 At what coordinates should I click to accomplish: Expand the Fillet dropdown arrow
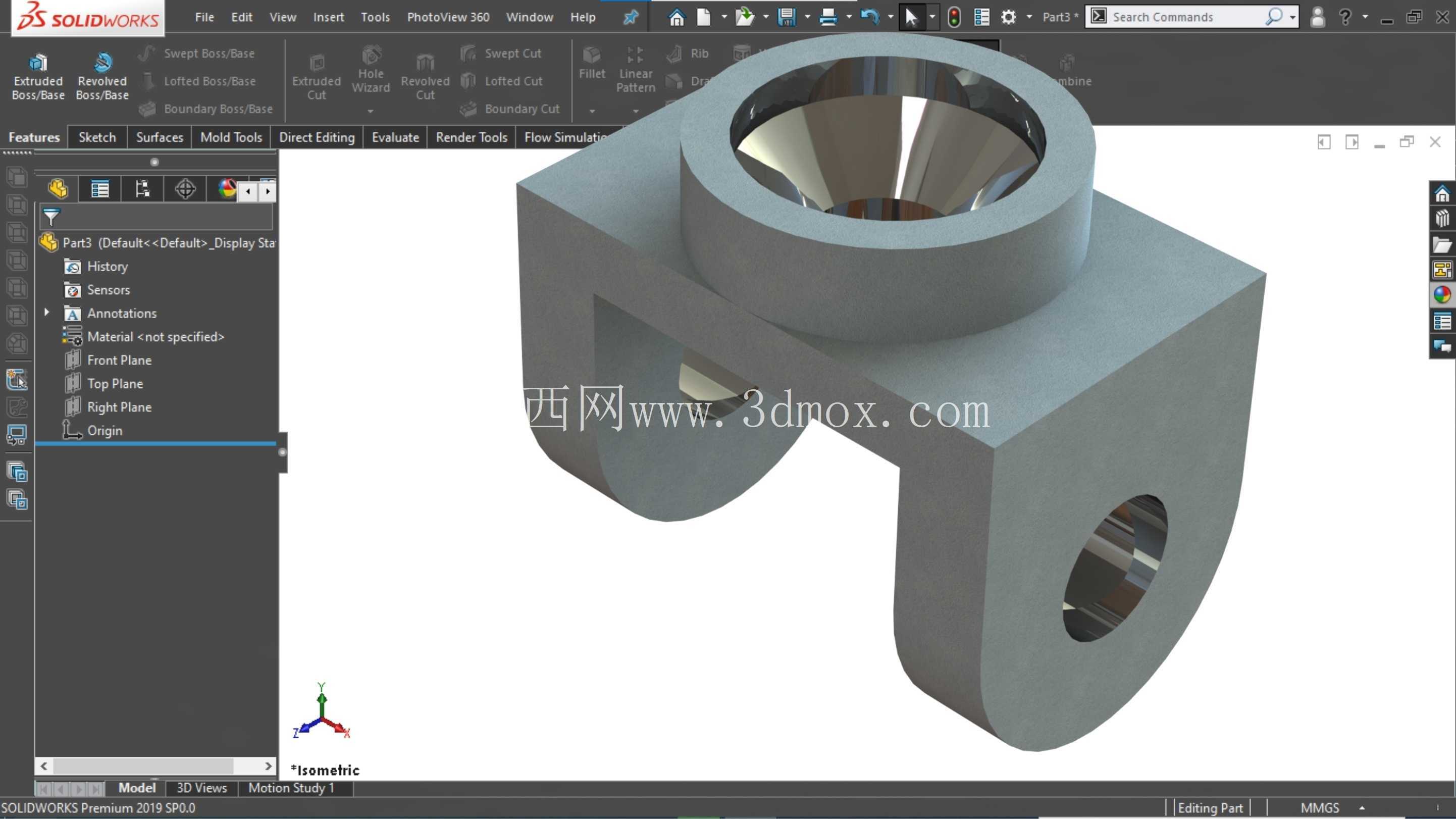(592, 112)
